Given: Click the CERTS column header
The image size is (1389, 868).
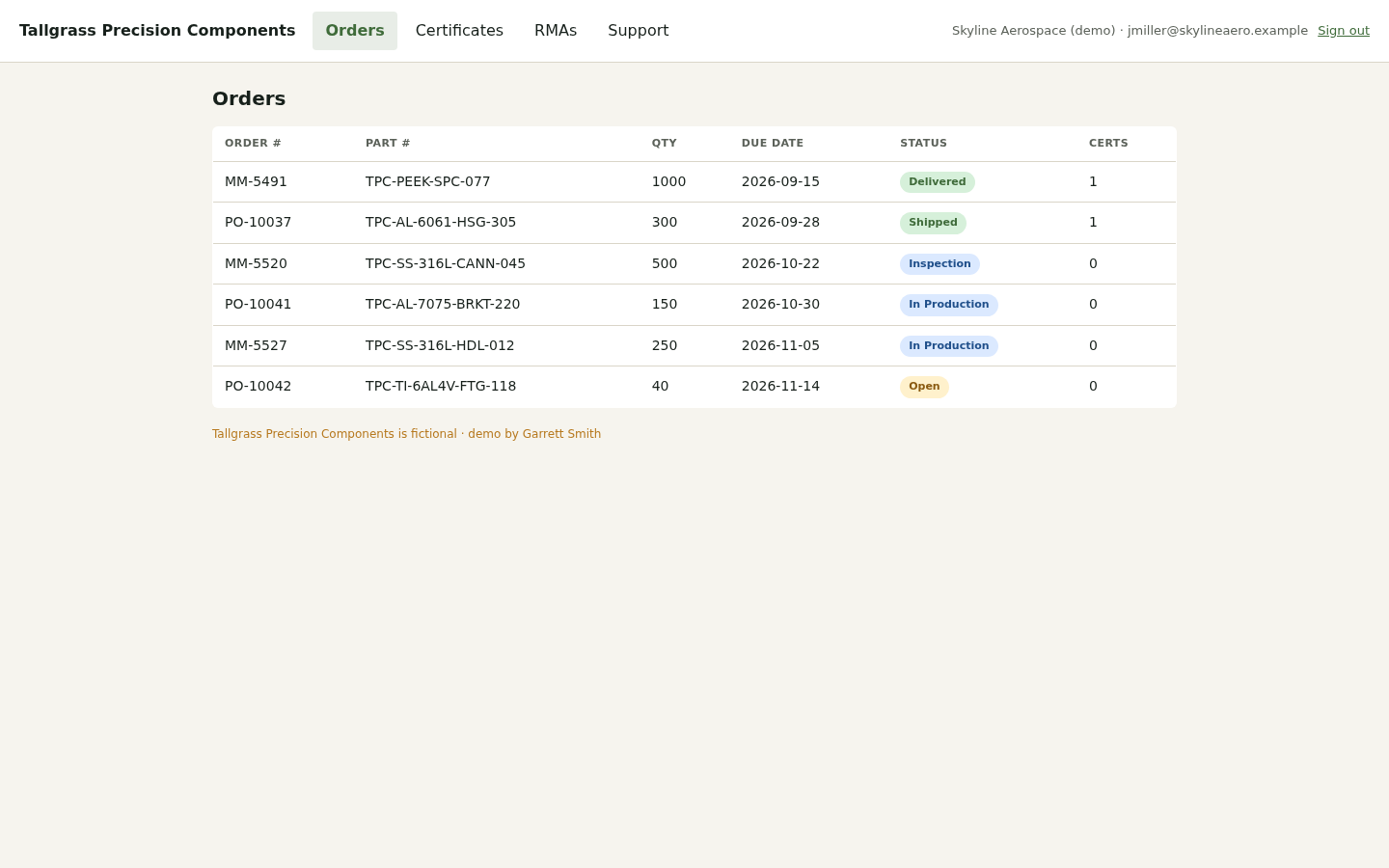Looking at the screenshot, I should pos(1108,143).
